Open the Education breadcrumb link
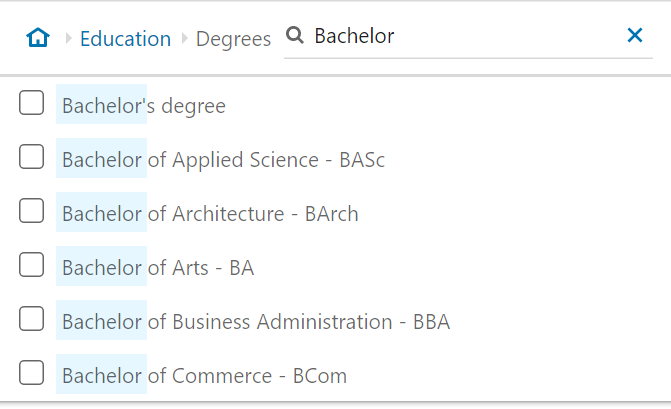The image size is (671, 409). pos(125,39)
